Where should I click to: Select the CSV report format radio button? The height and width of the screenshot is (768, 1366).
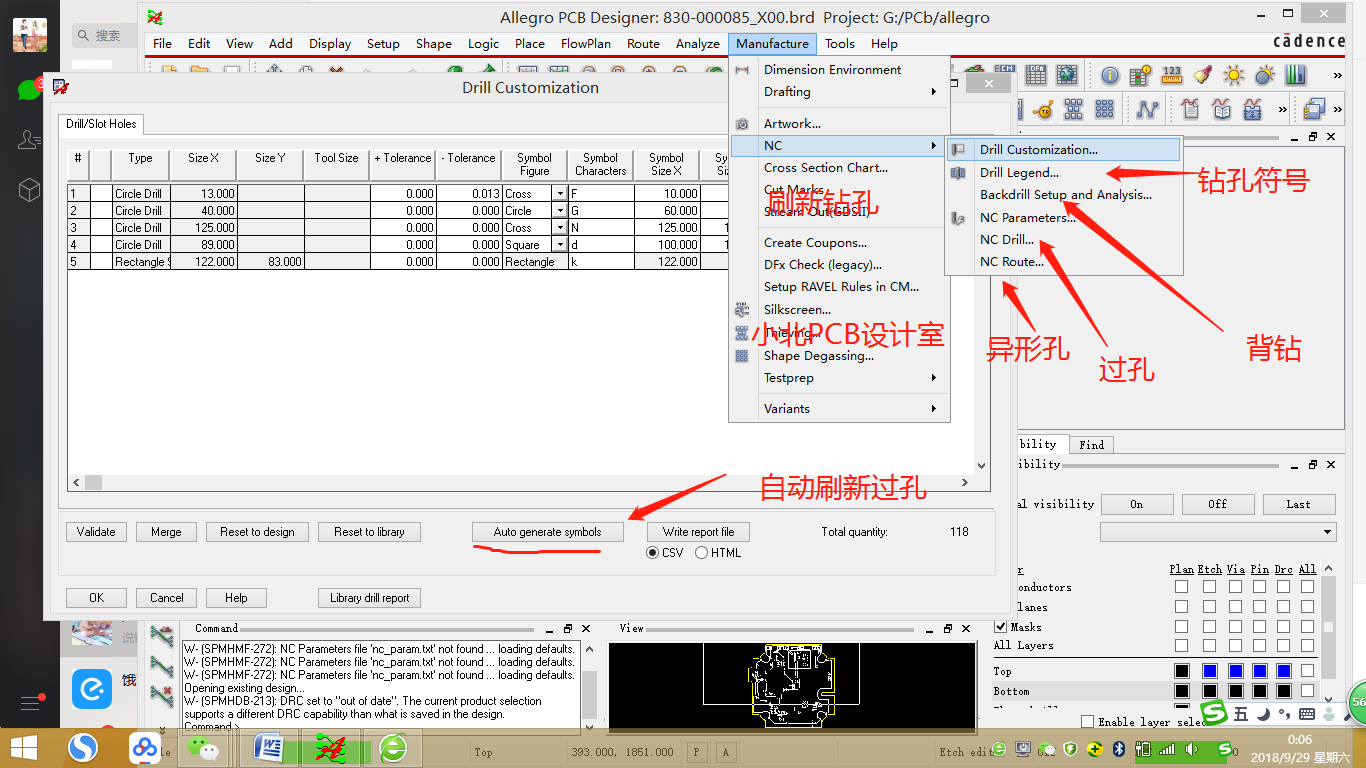point(653,553)
